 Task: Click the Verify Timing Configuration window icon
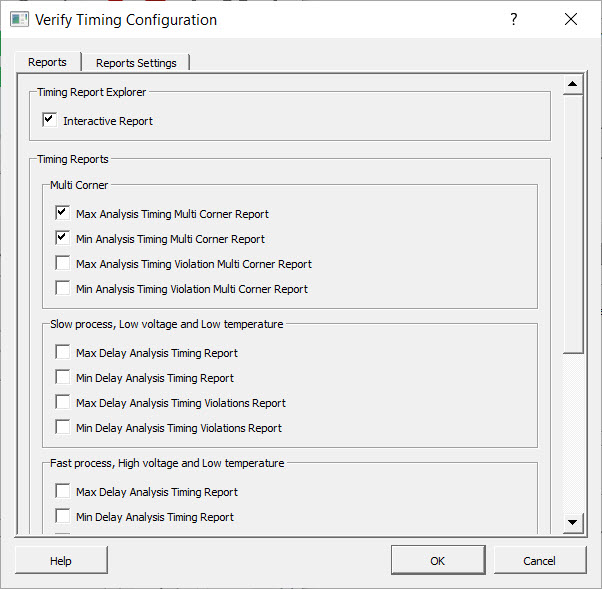[18, 20]
